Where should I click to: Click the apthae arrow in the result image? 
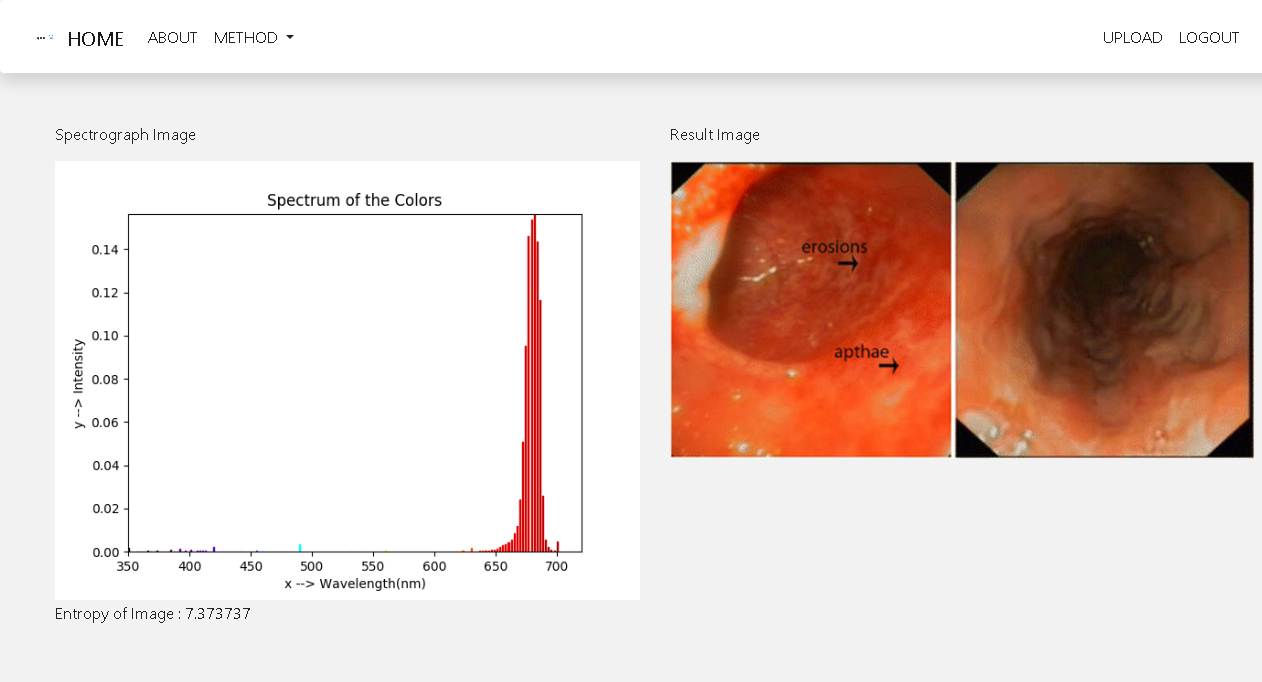coord(888,366)
